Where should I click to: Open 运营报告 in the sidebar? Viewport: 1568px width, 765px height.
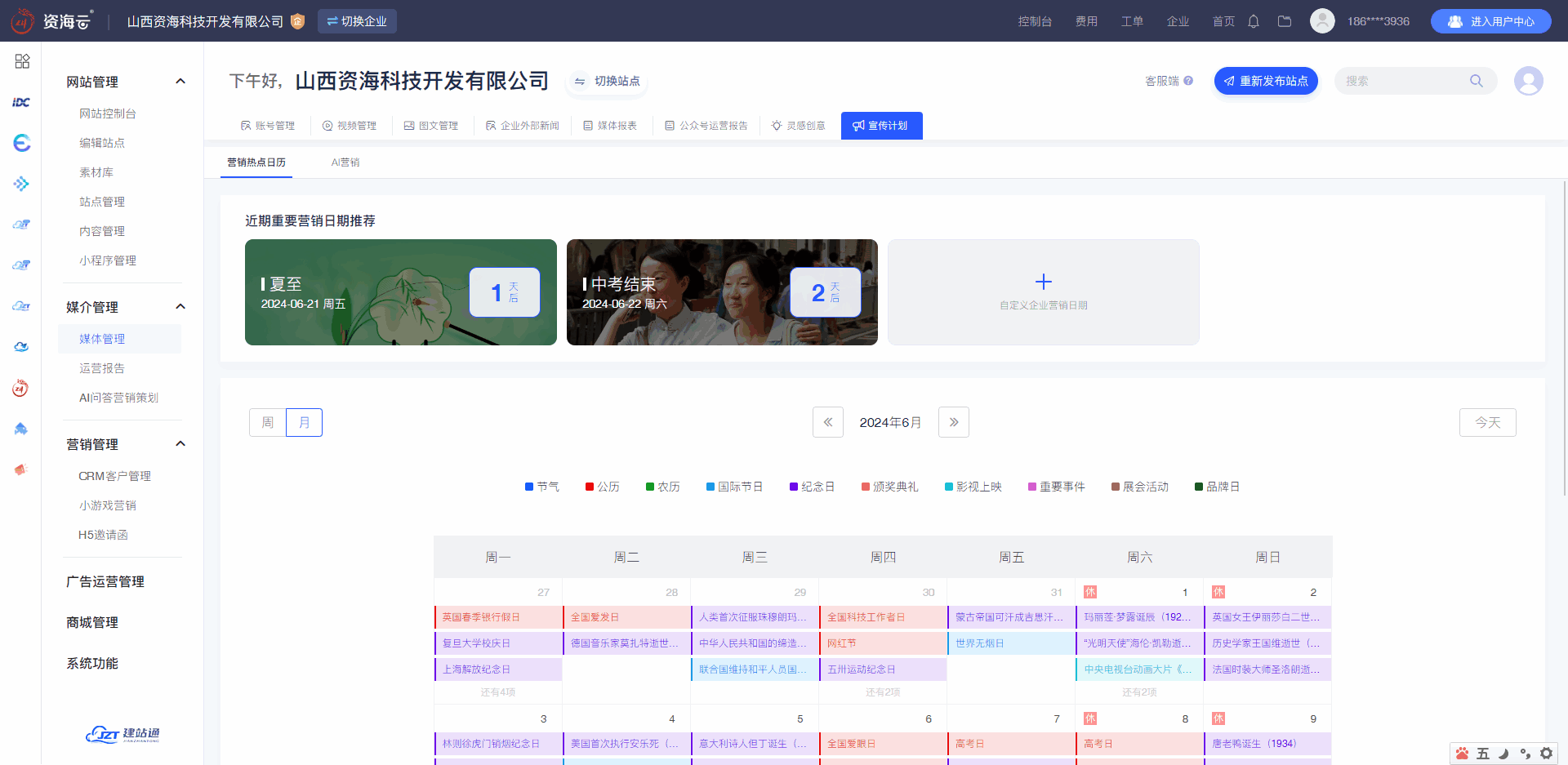(102, 368)
